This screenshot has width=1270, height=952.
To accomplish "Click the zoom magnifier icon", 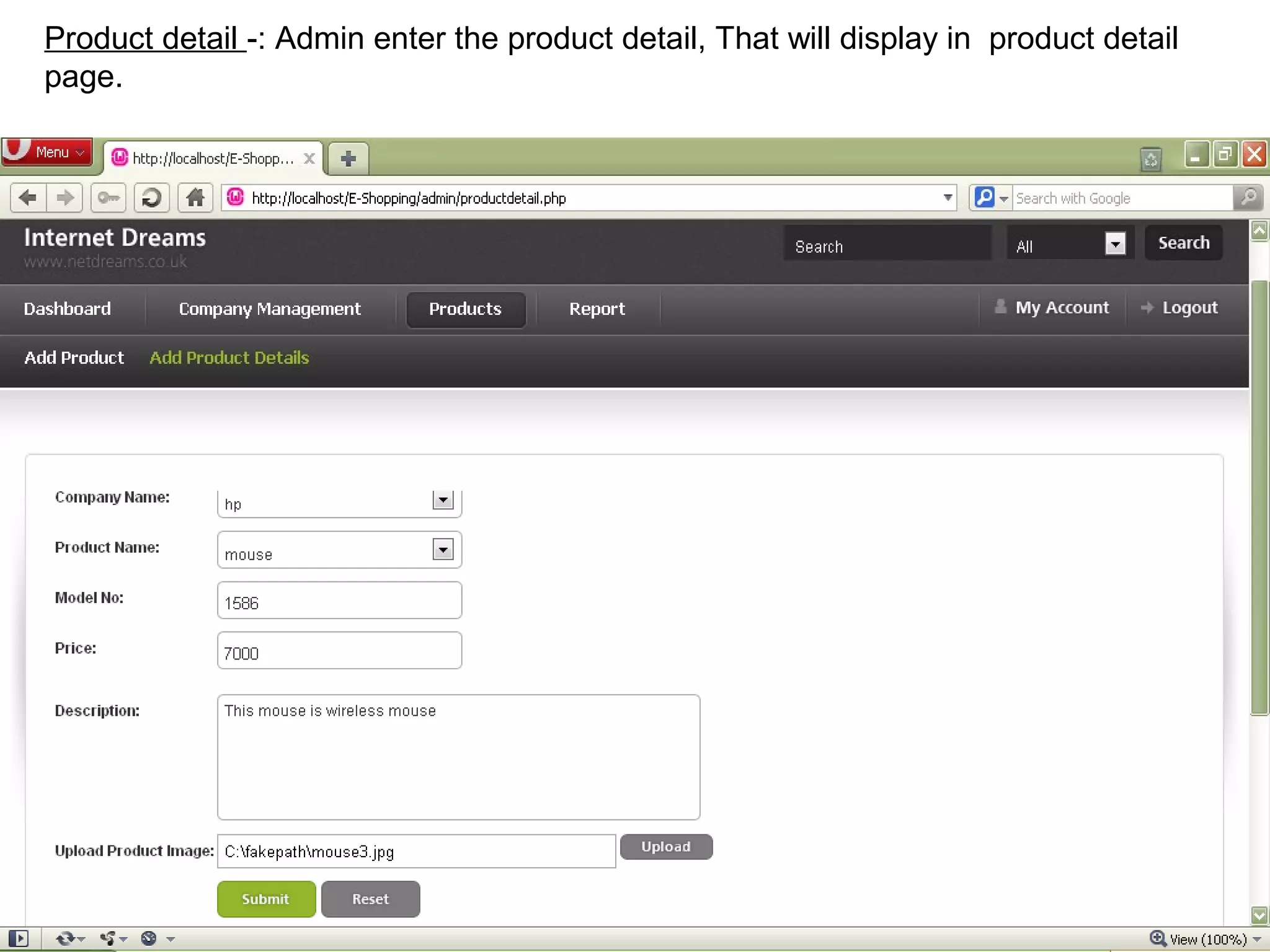I will (1158, 939).
